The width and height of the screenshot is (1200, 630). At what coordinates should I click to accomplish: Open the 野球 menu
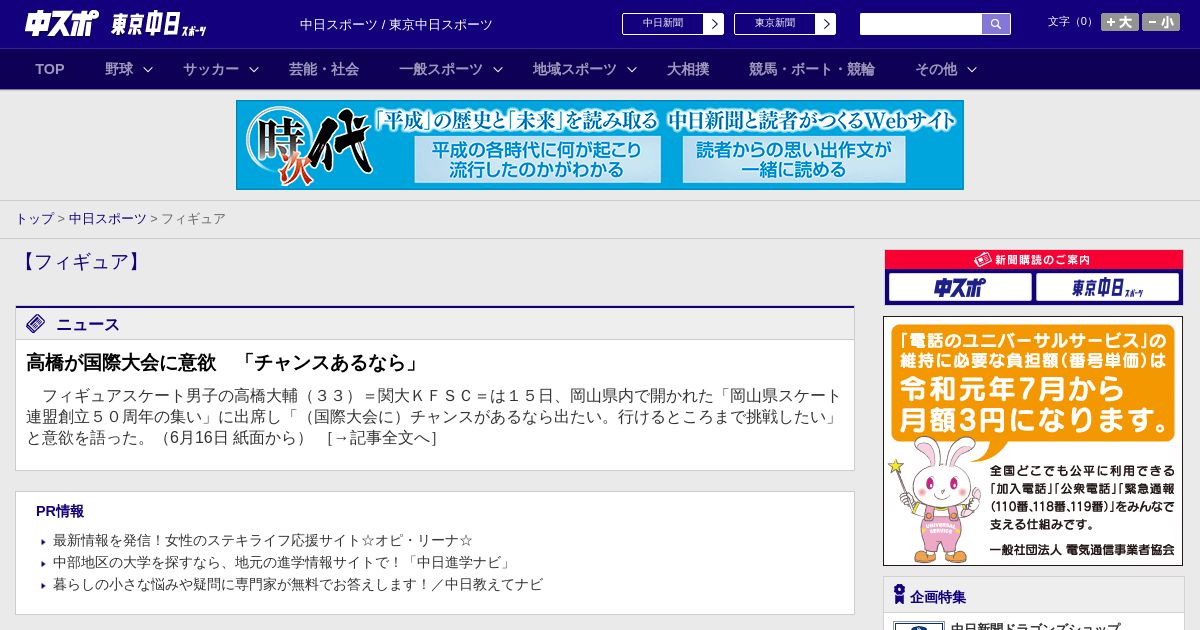[119, 69]
